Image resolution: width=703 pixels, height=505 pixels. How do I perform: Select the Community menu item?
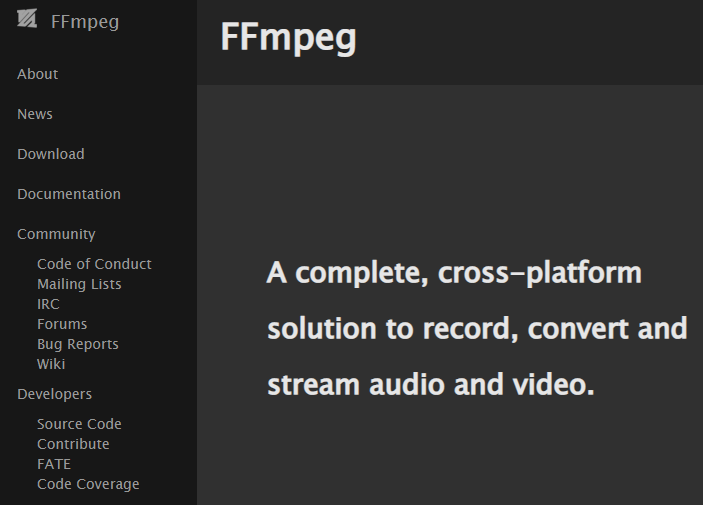pyautogui.click(x=56, y=234)
